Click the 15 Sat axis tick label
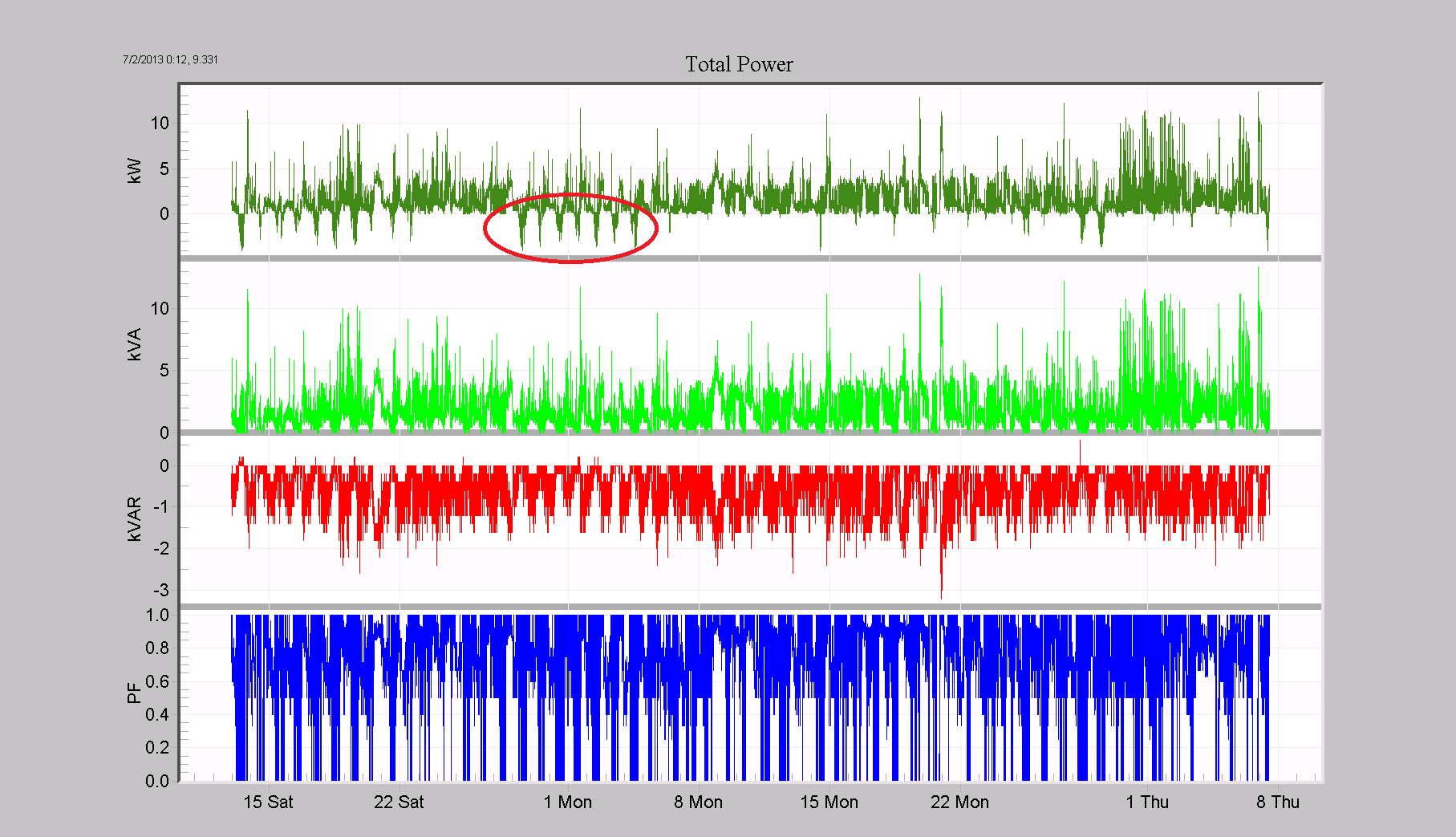This screenshot has height=837, width=1456. coord(270,802)
